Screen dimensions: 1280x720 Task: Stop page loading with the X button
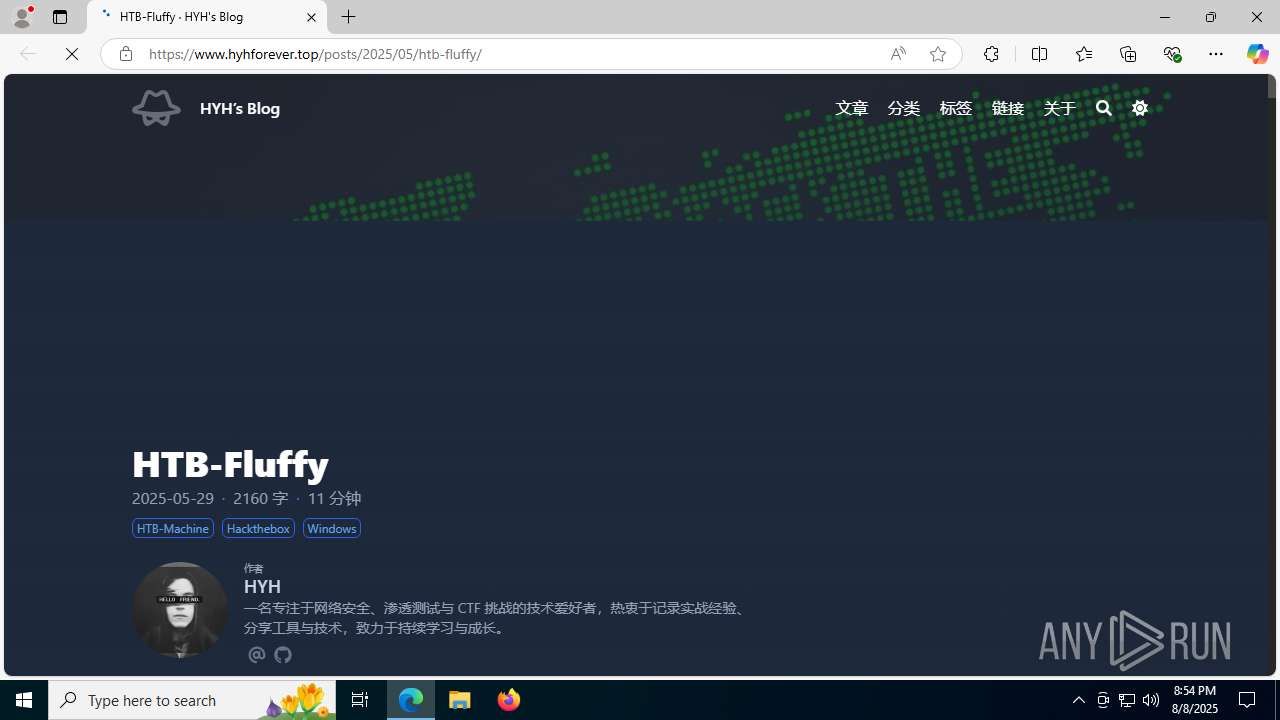(72, 54)
